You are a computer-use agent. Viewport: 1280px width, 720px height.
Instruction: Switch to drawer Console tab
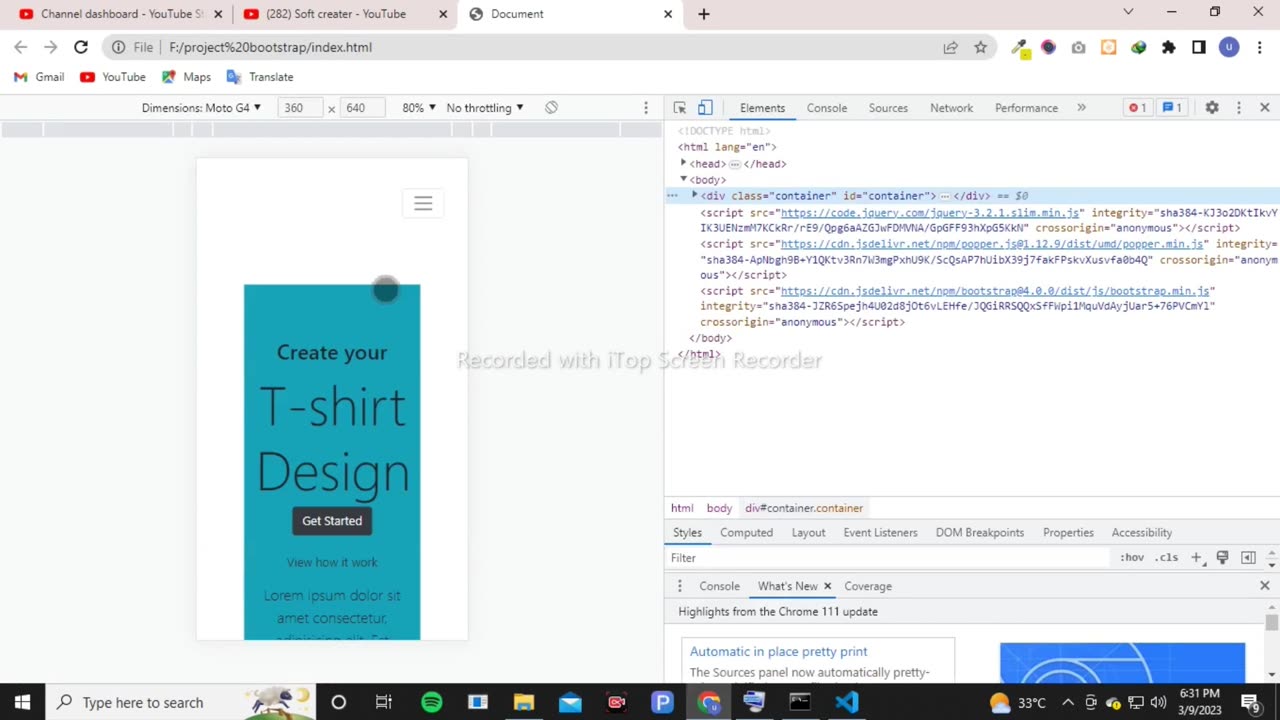(x=719, y=586)
